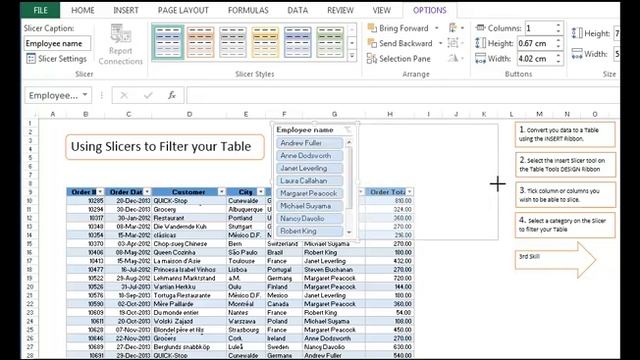640x360 pixels.
Task: Open the City column filter dropdown
Action: [260, 192]
